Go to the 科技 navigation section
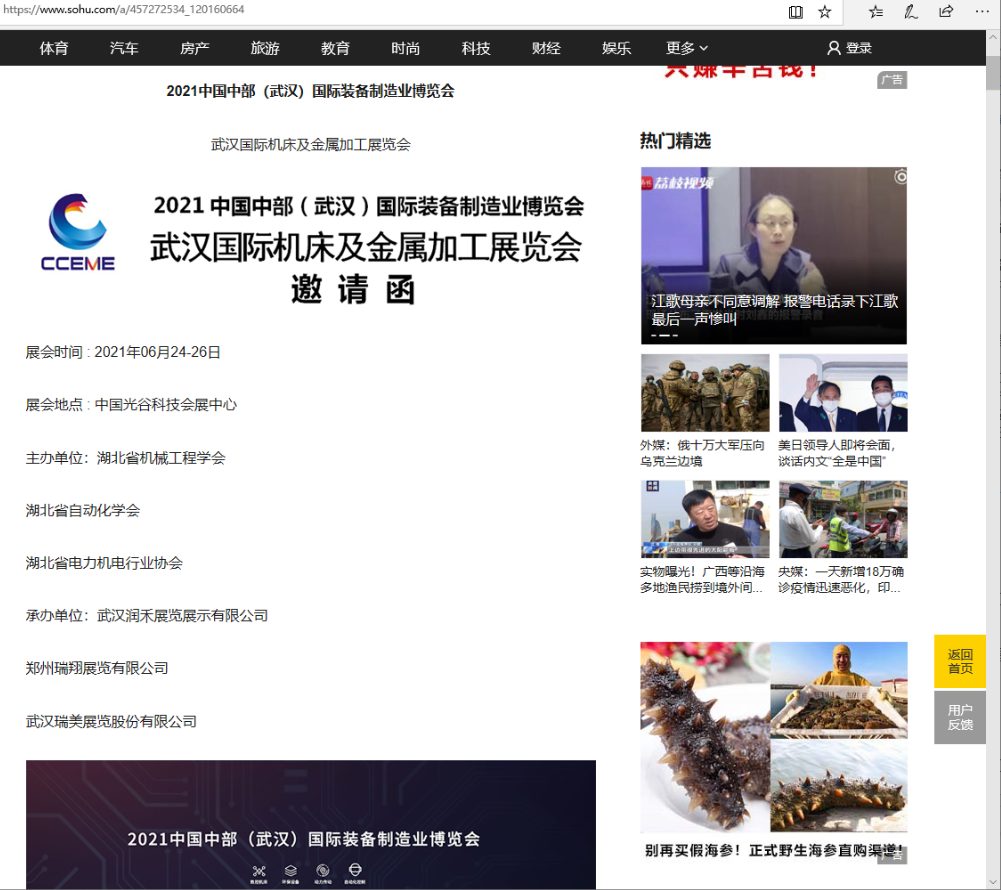 (x=476, y=48)
